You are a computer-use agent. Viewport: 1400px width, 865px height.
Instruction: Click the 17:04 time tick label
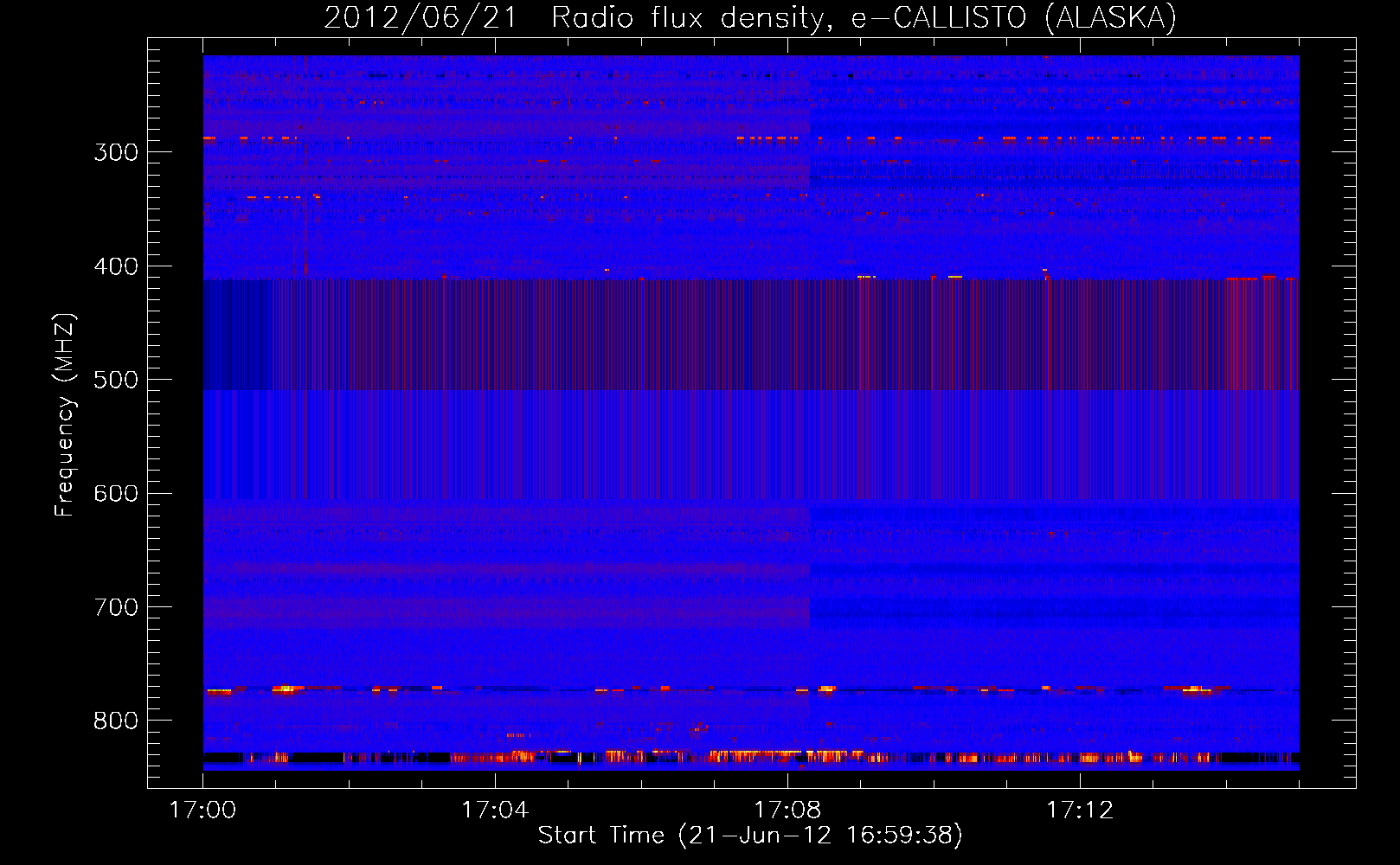click(x=495, y=811)
